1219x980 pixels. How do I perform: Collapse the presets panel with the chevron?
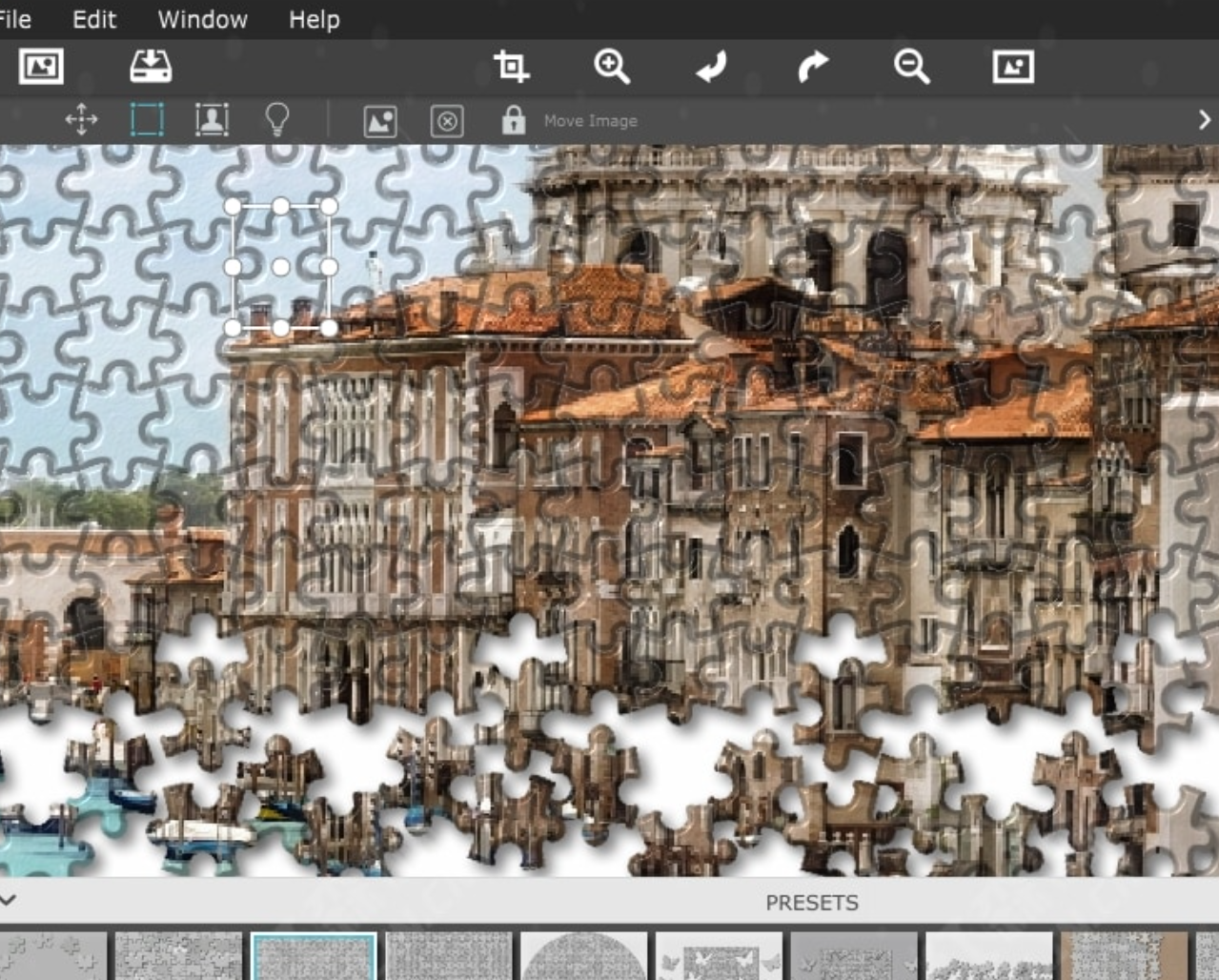8,900
